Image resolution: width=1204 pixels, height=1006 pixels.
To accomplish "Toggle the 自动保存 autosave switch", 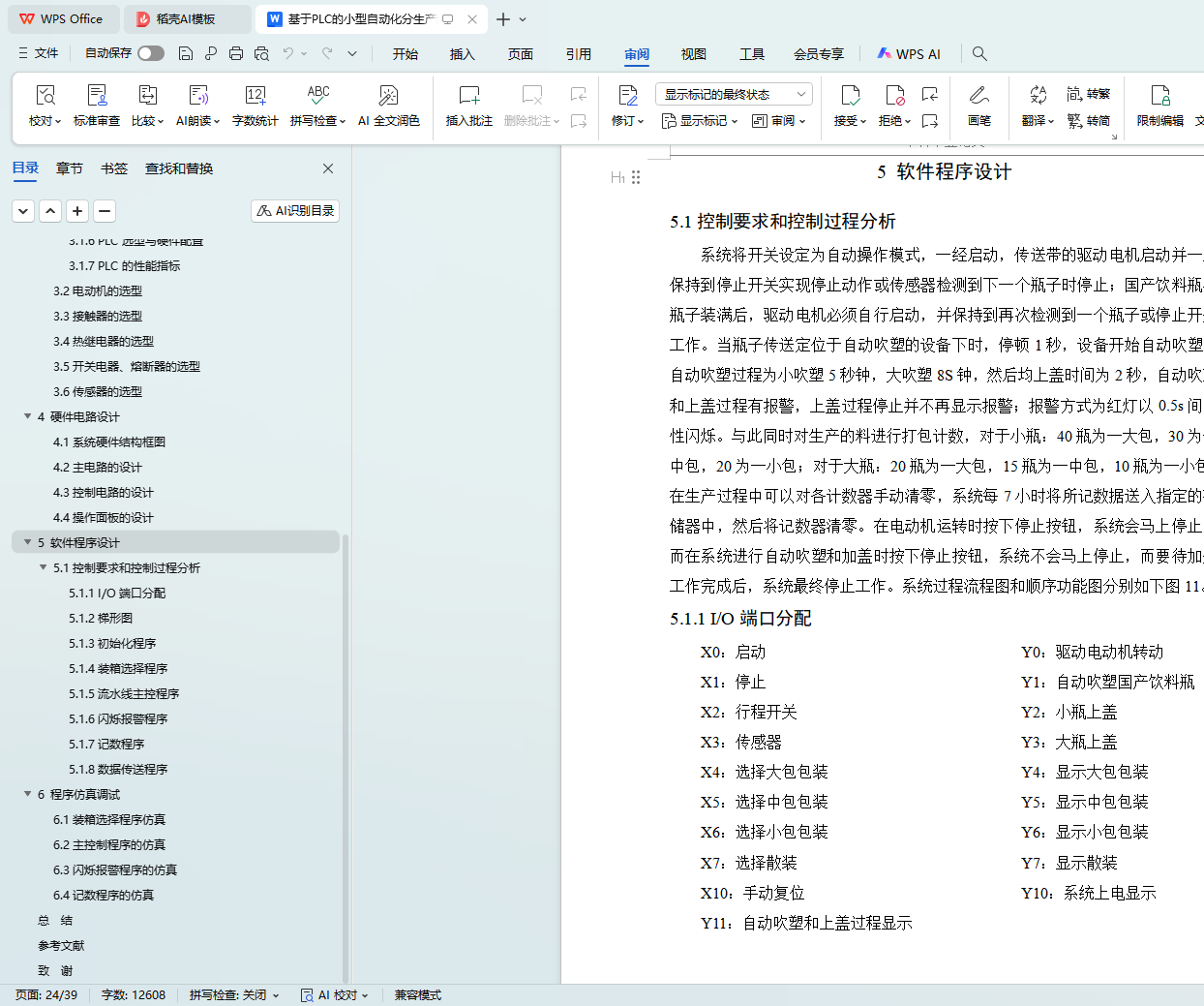I will coord(151,53).
